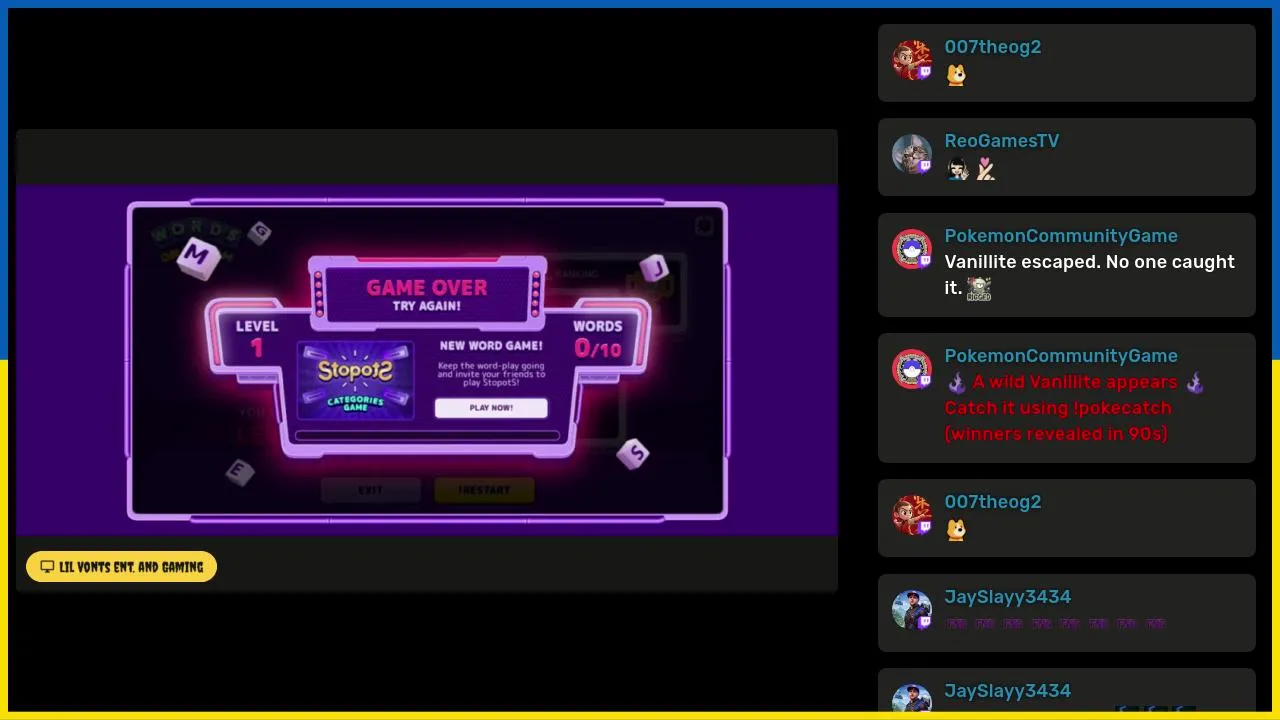
Task: Select the 'Vanillite escaped. No one caught it.' text
Action: [1089, 275]
